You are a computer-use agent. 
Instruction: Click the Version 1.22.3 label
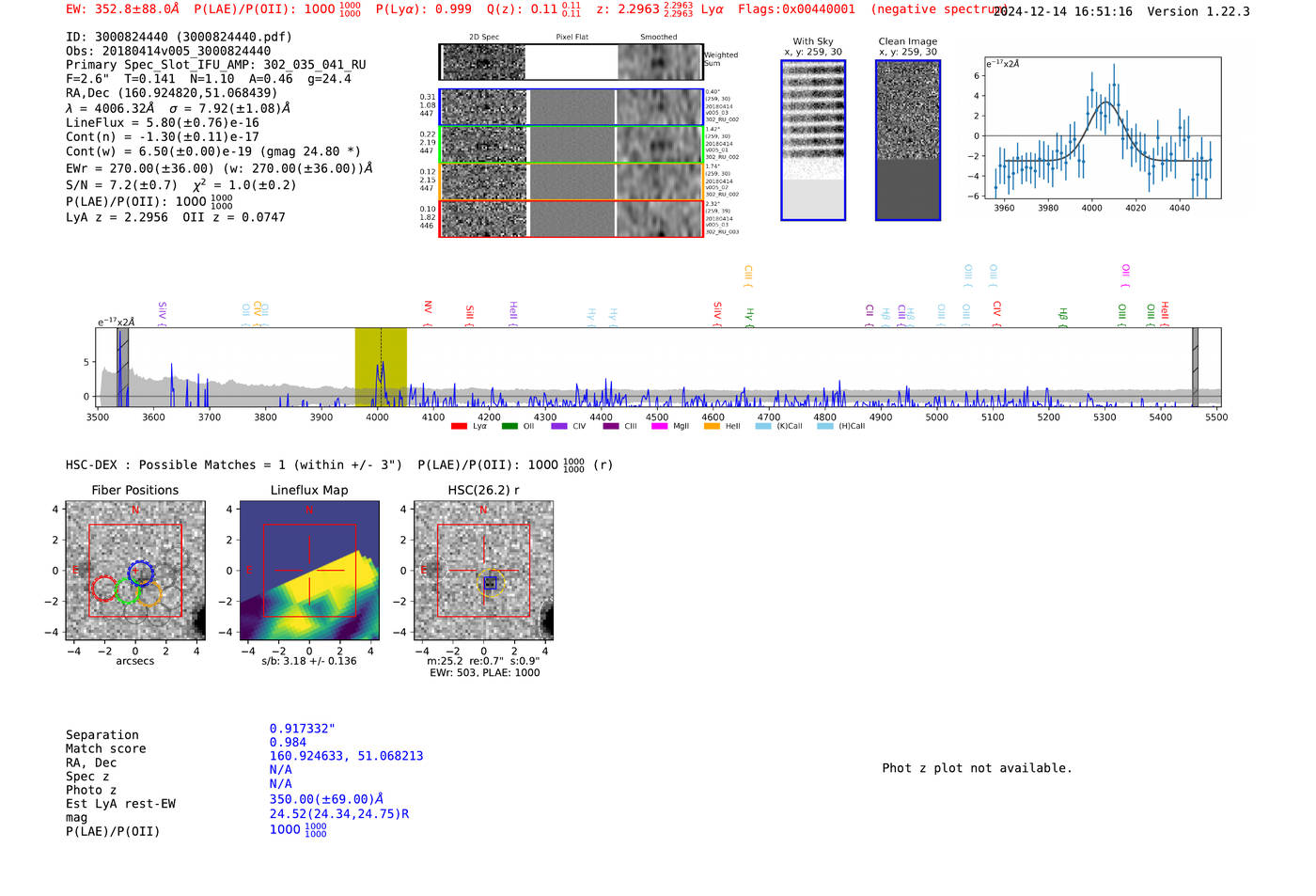point(1198,11)
